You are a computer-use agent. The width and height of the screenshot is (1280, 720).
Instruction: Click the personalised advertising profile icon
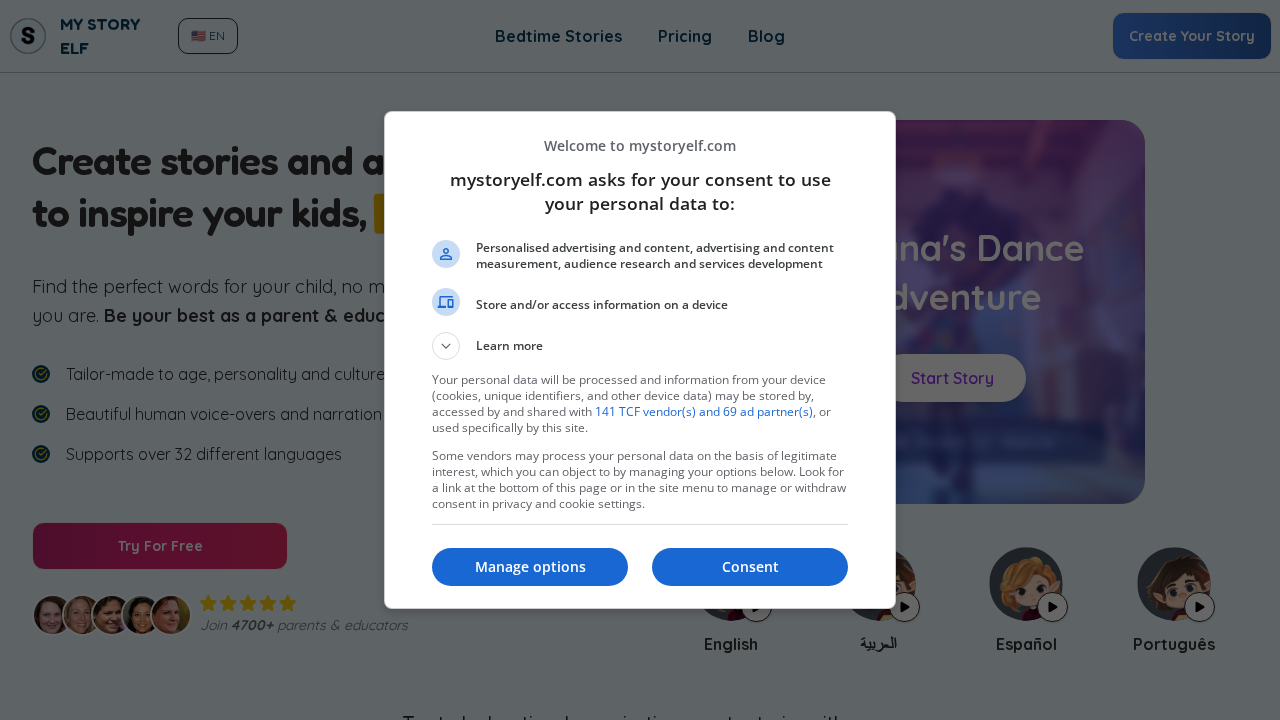click(x=446, y=254)
